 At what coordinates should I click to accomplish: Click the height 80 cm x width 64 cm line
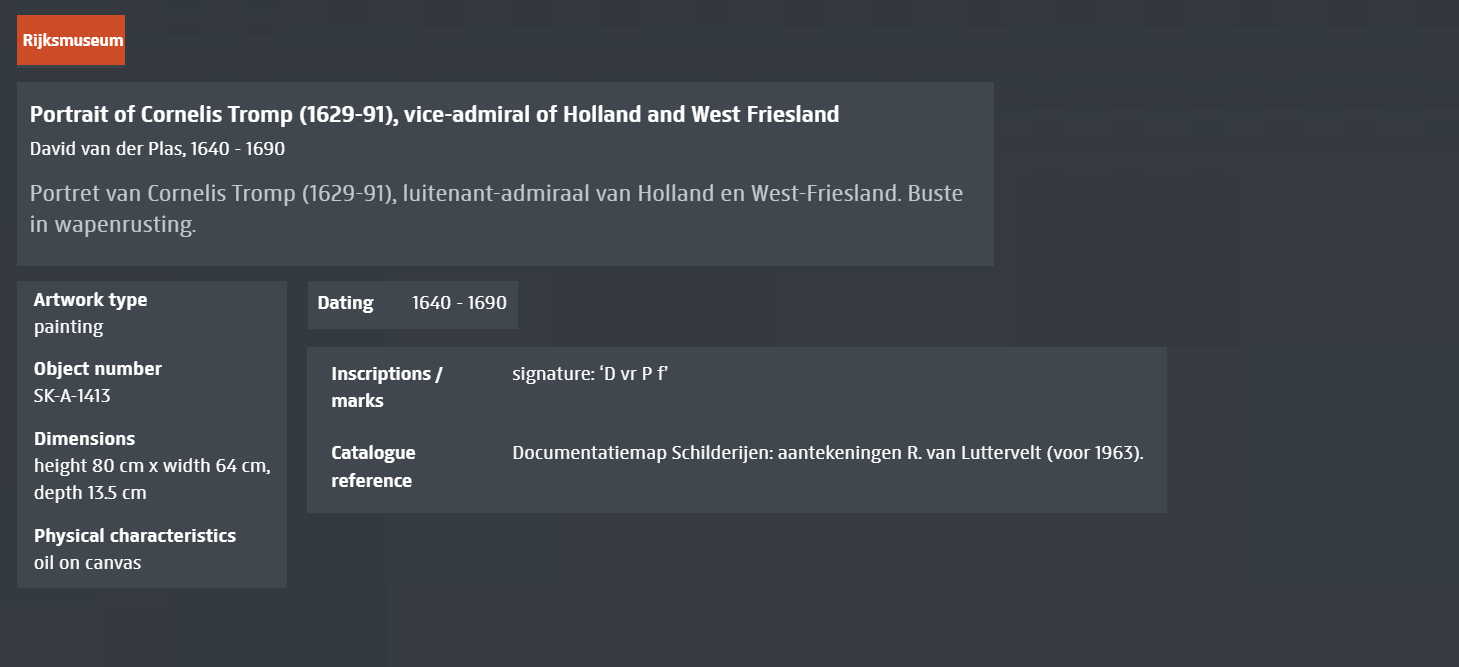152,466
